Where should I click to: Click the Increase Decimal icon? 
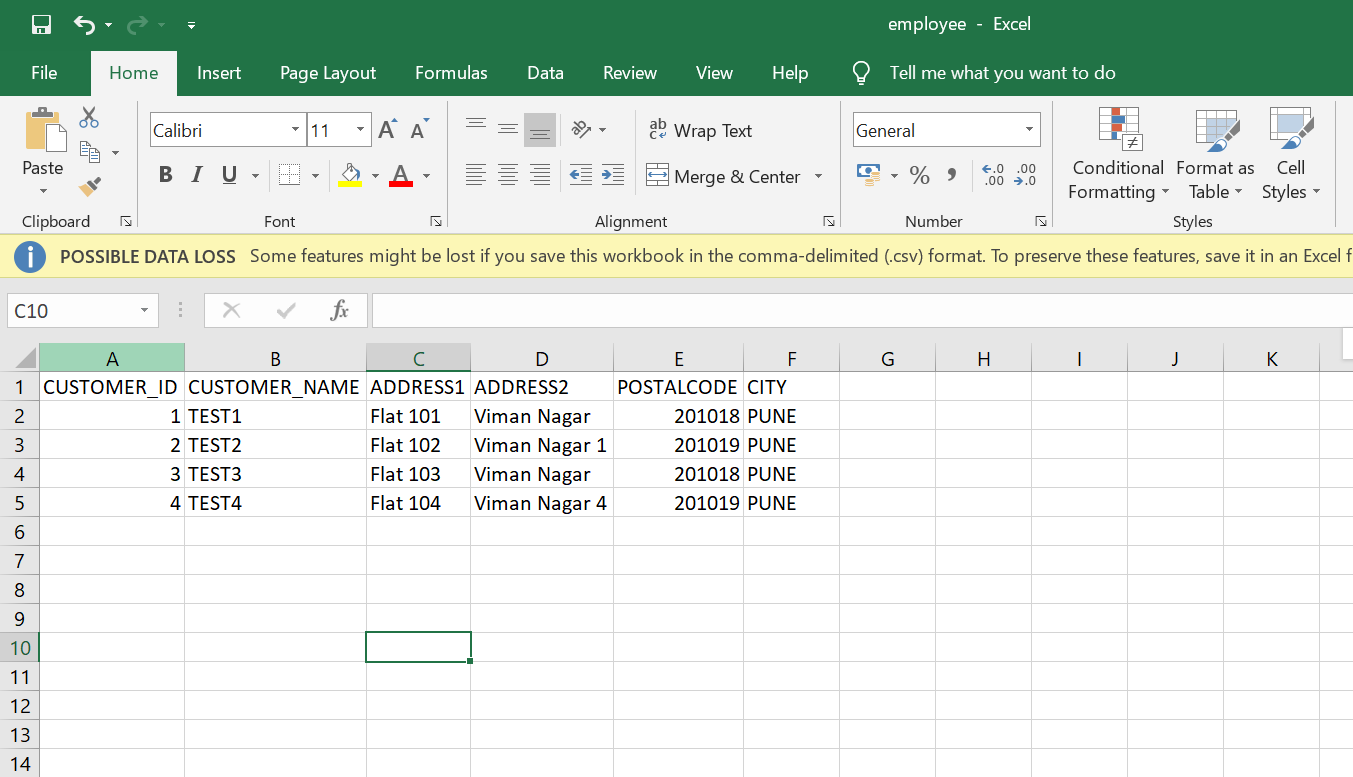pyautogui.click(x=994, y=176)
